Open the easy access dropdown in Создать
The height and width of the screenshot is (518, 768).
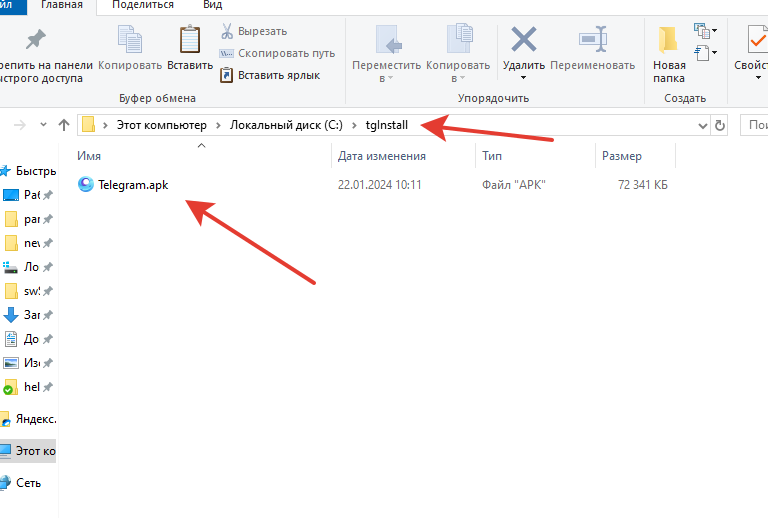[x=705, y=52]
